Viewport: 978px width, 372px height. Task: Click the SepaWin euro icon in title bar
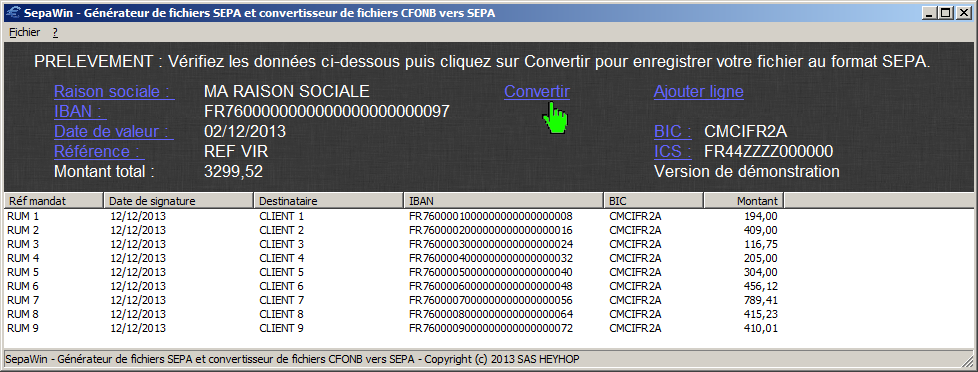(x=12, y=12)
